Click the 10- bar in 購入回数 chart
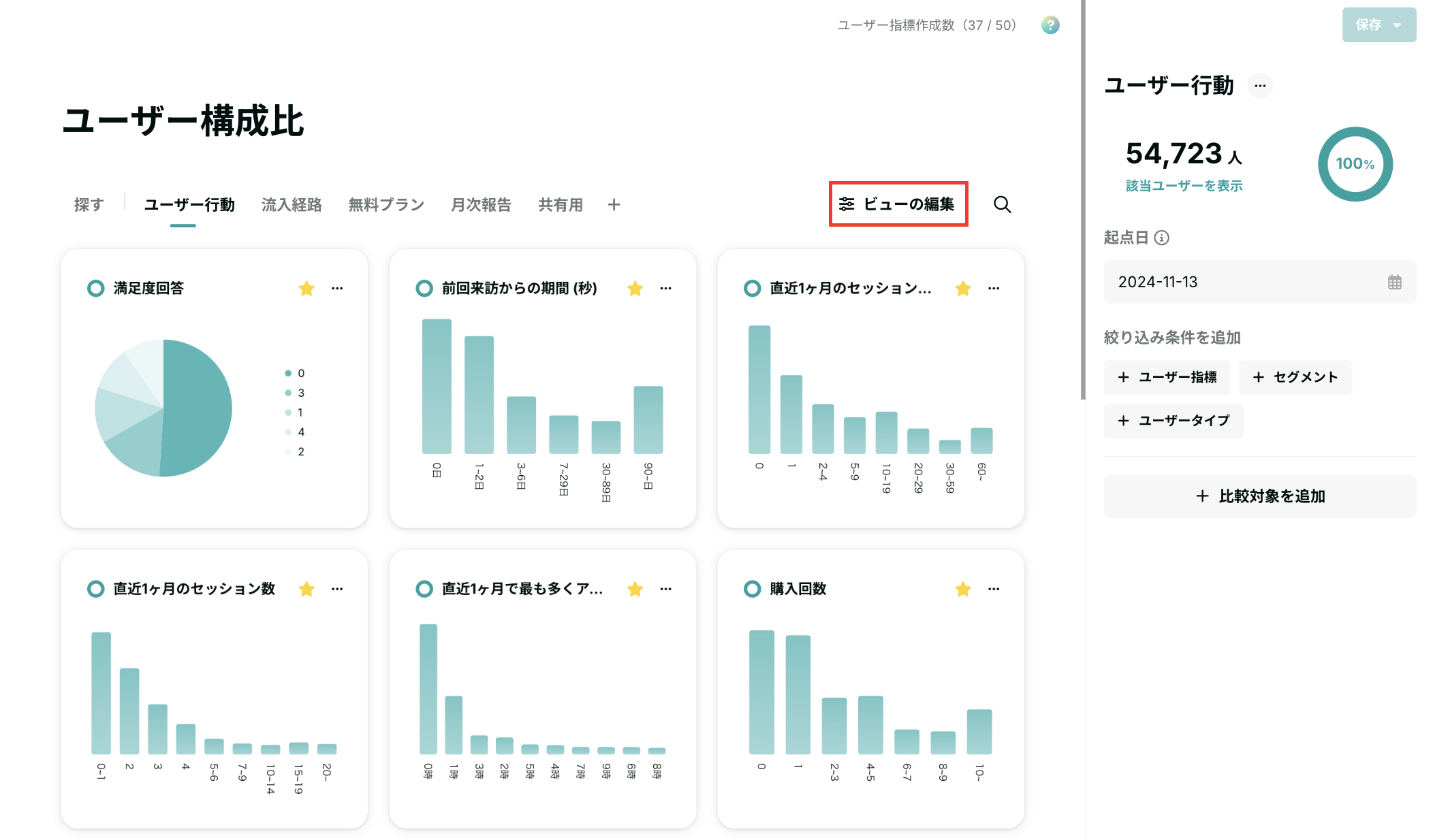The width and height of the screenshot is (1433, 840). tap(979, 732)
